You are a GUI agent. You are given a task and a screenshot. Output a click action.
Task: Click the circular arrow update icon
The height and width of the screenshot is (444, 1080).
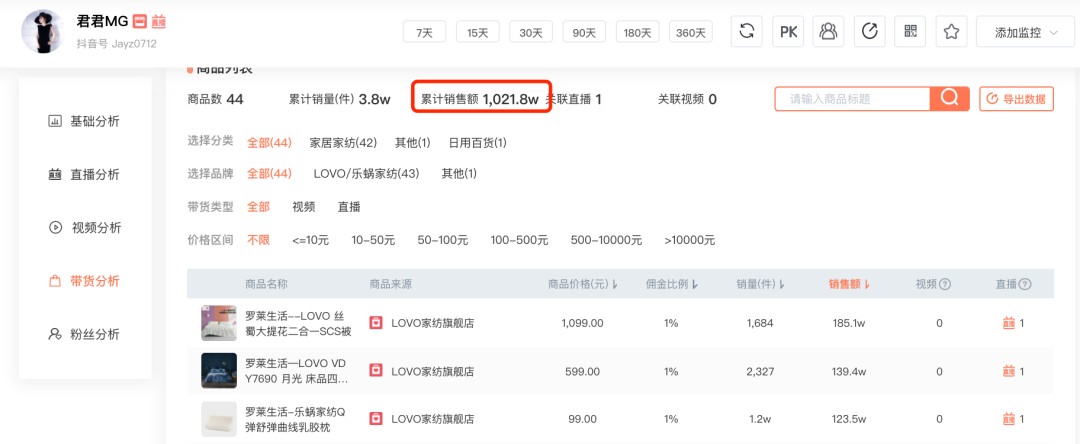click(x=870, y=32)
